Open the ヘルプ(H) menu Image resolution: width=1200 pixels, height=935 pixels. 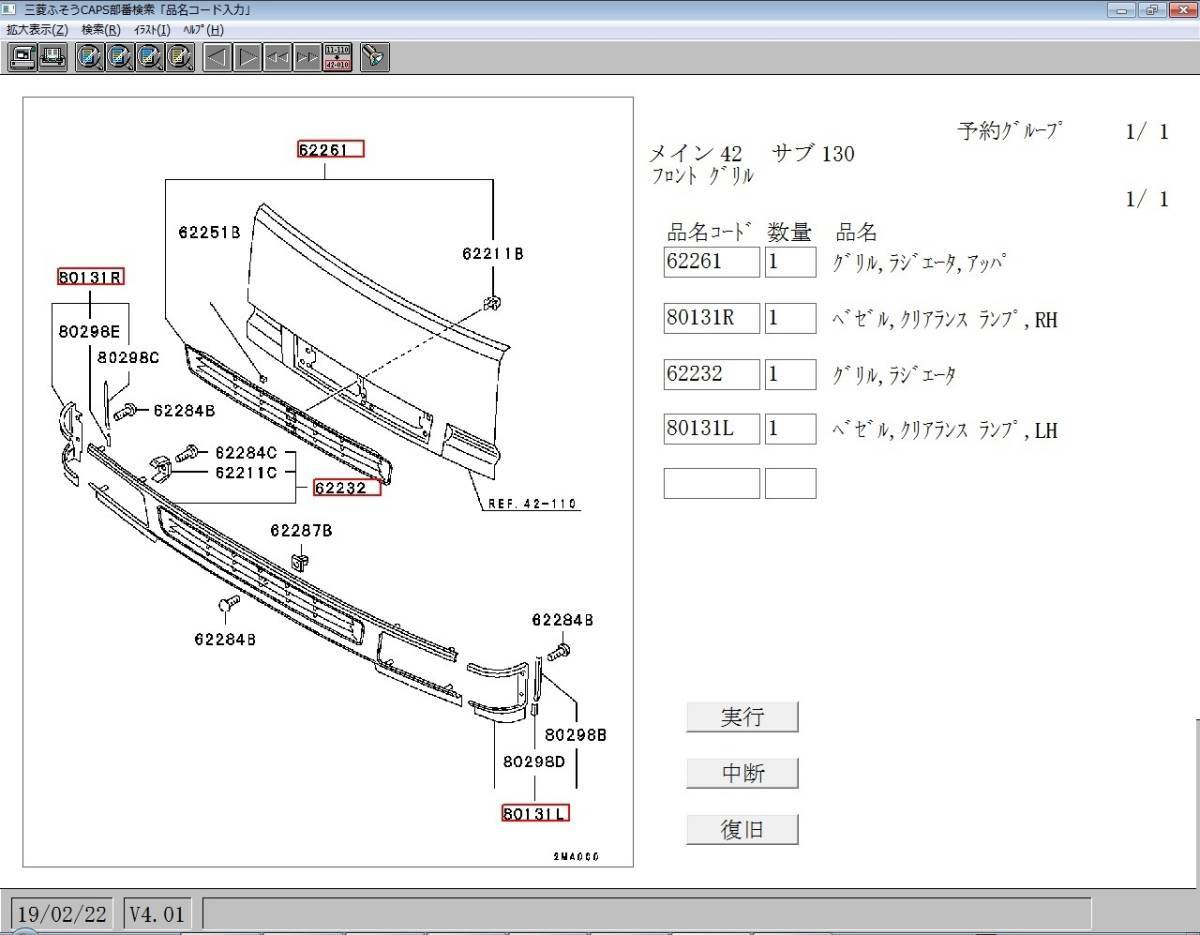pyautogui.click(x=203, y=30)
